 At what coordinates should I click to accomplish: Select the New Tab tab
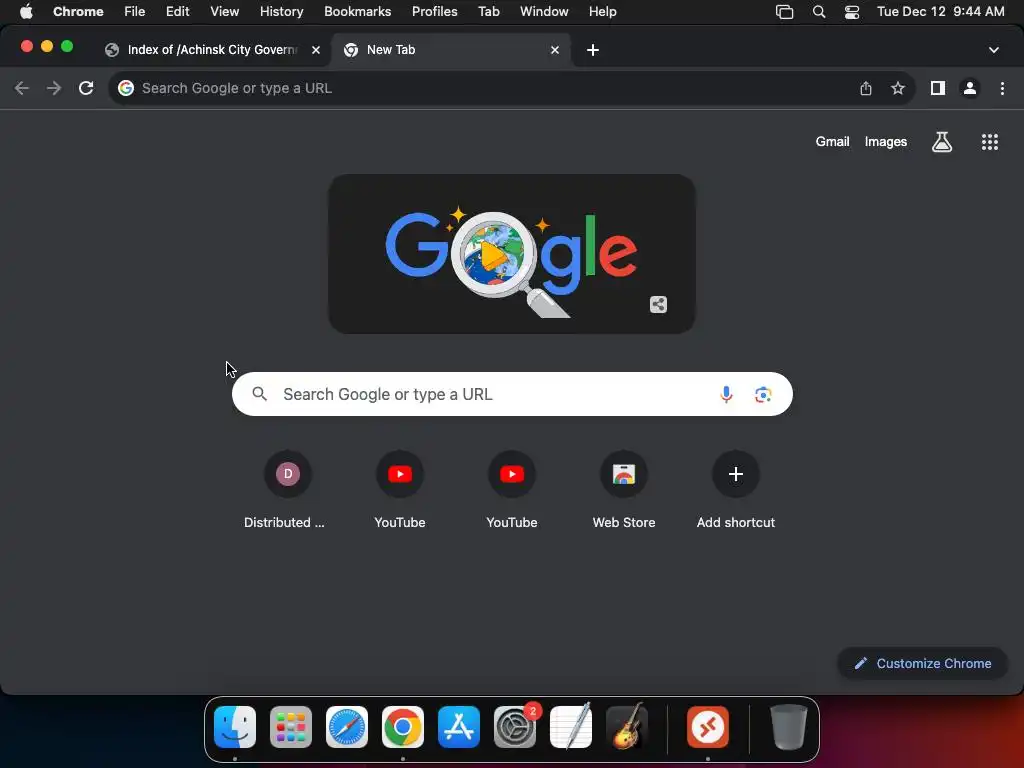tap(451, 50)
